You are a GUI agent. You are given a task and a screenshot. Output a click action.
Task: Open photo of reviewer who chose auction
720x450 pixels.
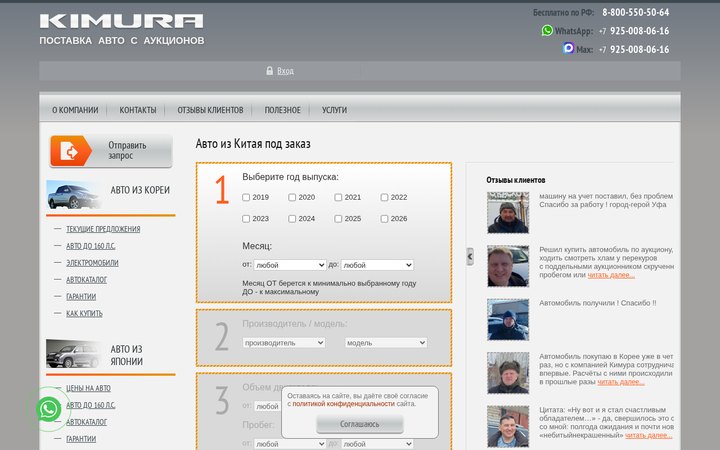[508, 266]
